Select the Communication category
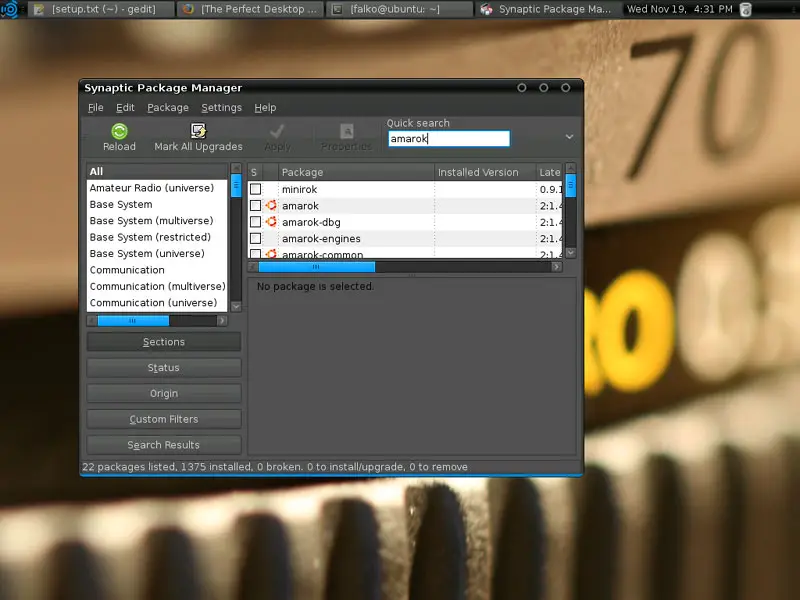The width and height of the screenshot is (800, 600). pyautogui.click(x=157, y=270)
